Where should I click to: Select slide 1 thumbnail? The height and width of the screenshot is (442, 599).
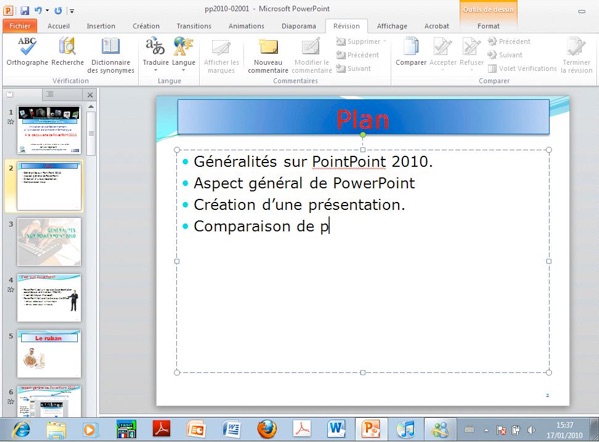click(49, 130)
